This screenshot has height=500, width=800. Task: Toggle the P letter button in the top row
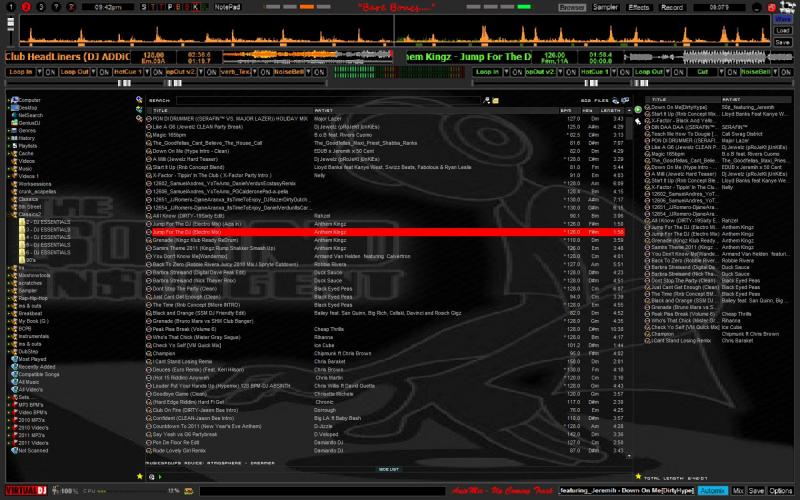(171, 7)
